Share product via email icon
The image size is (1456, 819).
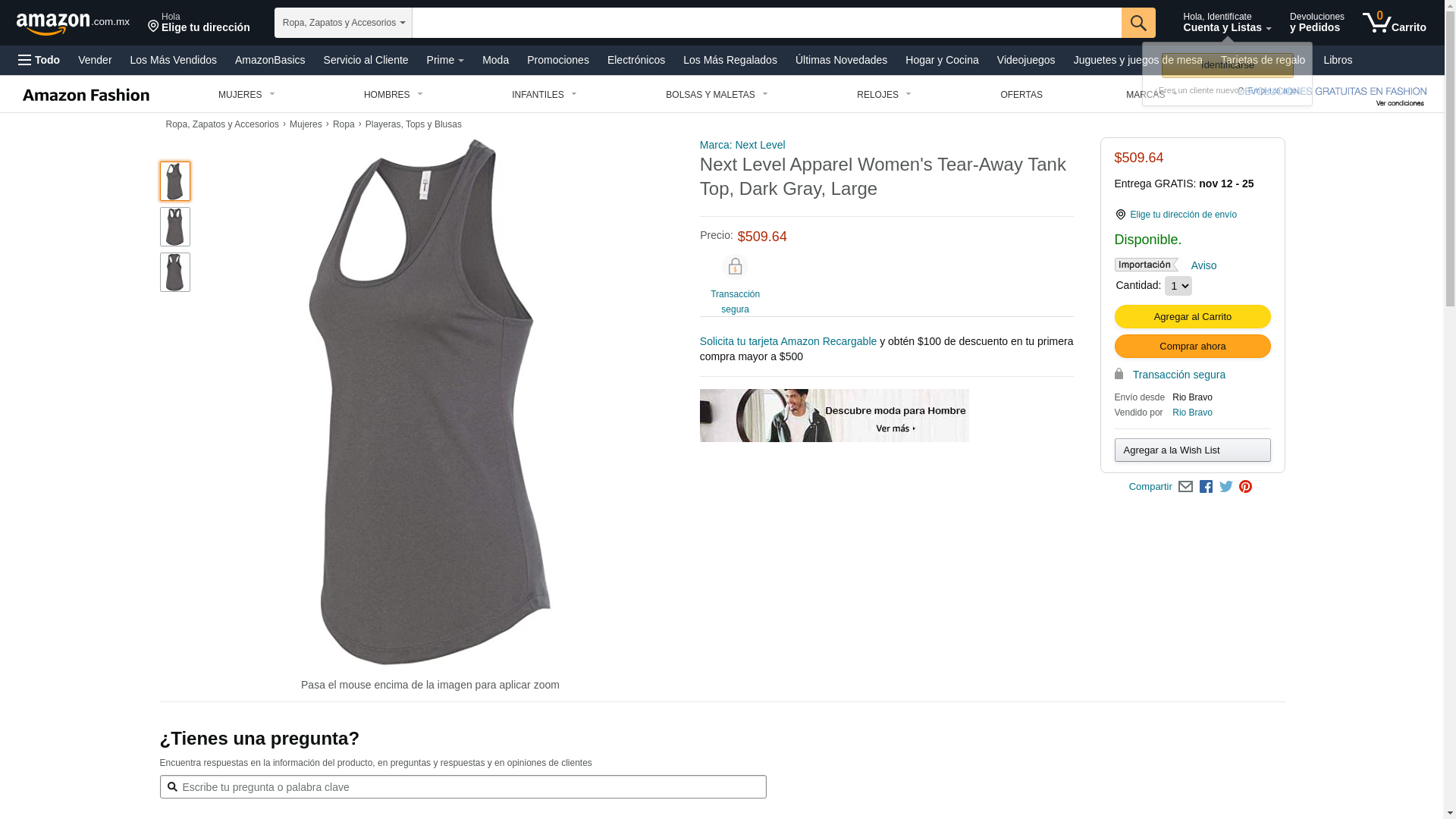[x=1185, y=487]
